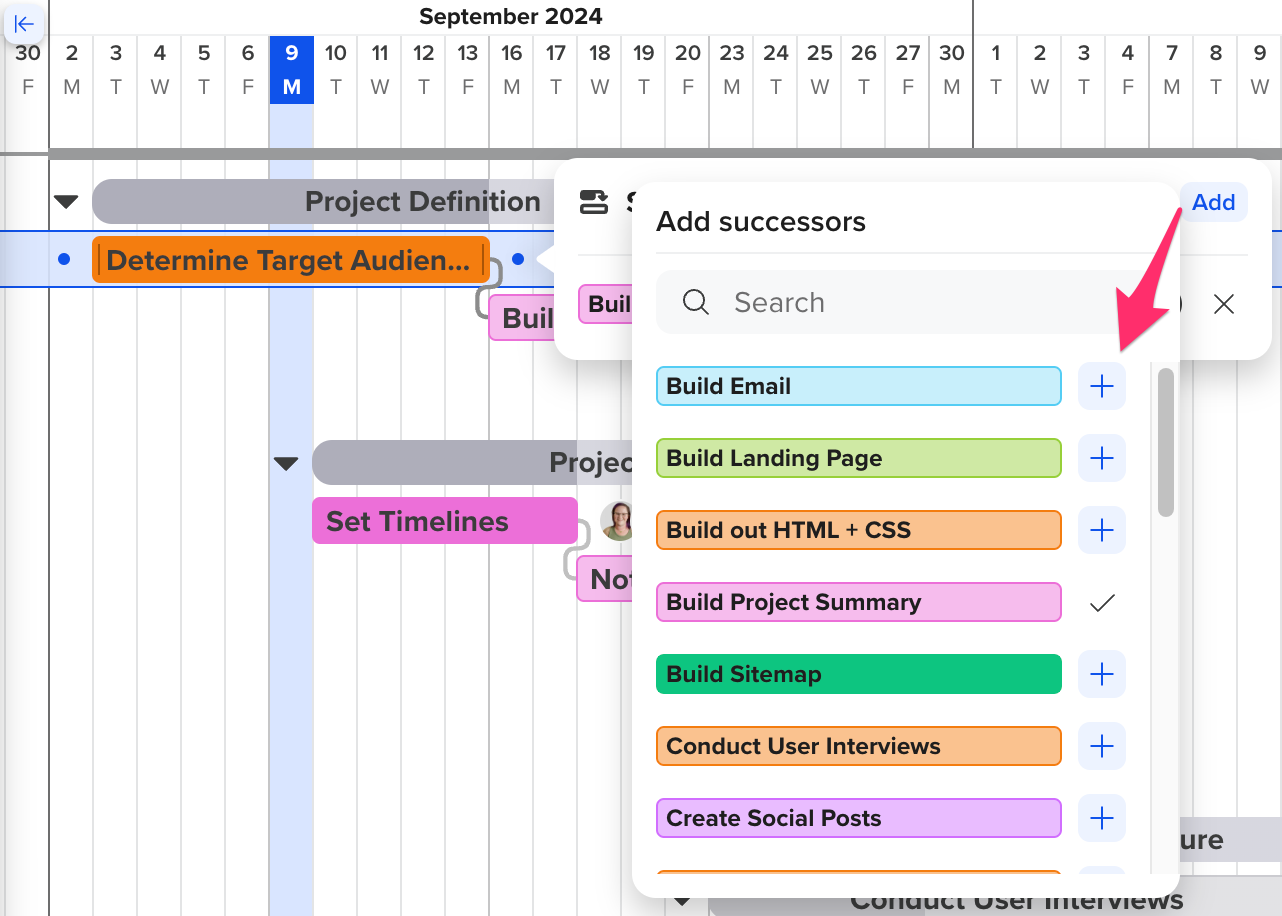Screen dimensions: 1282x916
Task: Close the Add successors dialog with the X
Action: 1224,304
